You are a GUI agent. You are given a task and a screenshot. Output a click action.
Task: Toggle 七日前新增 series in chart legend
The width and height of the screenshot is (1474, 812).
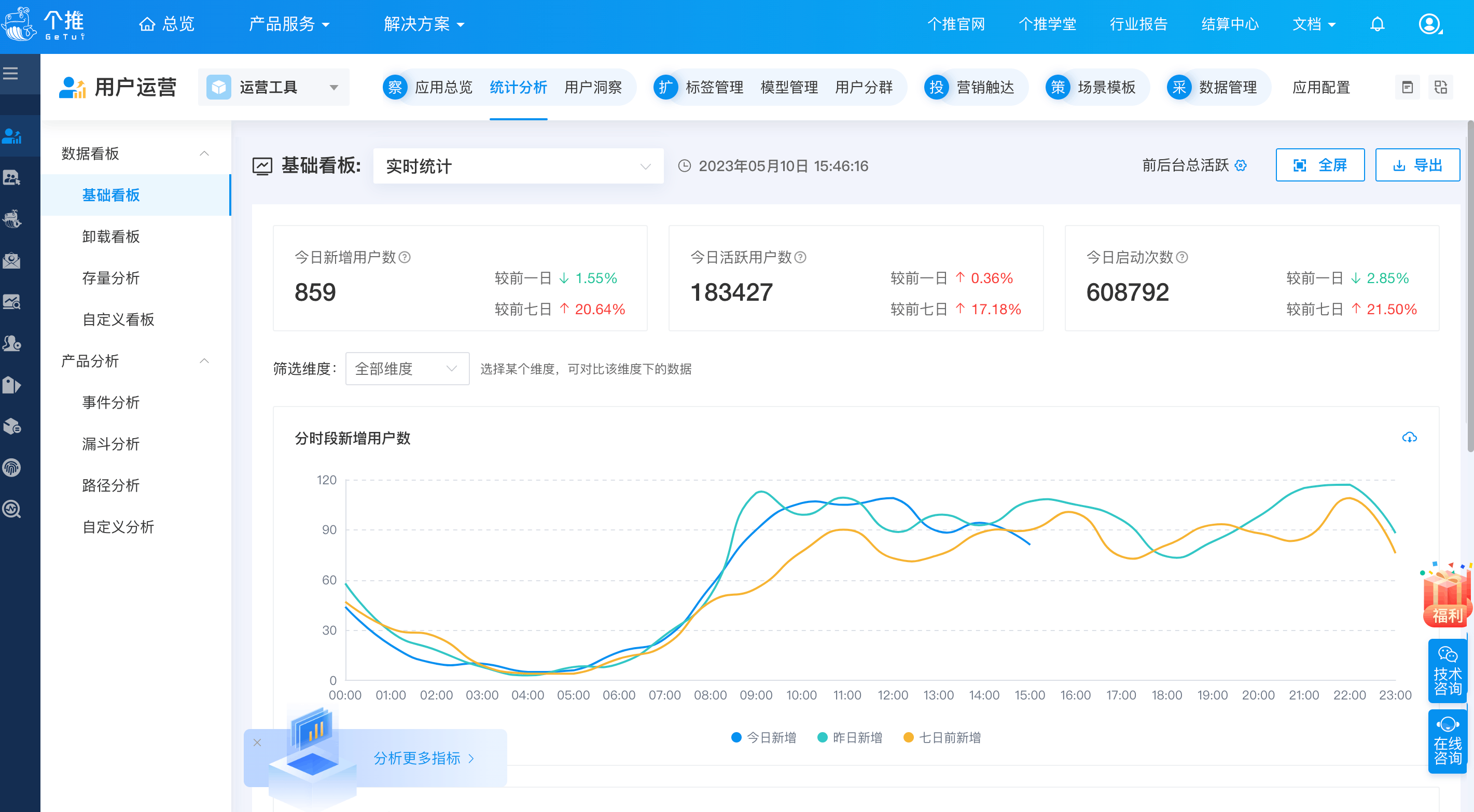[x=942, y=738]
